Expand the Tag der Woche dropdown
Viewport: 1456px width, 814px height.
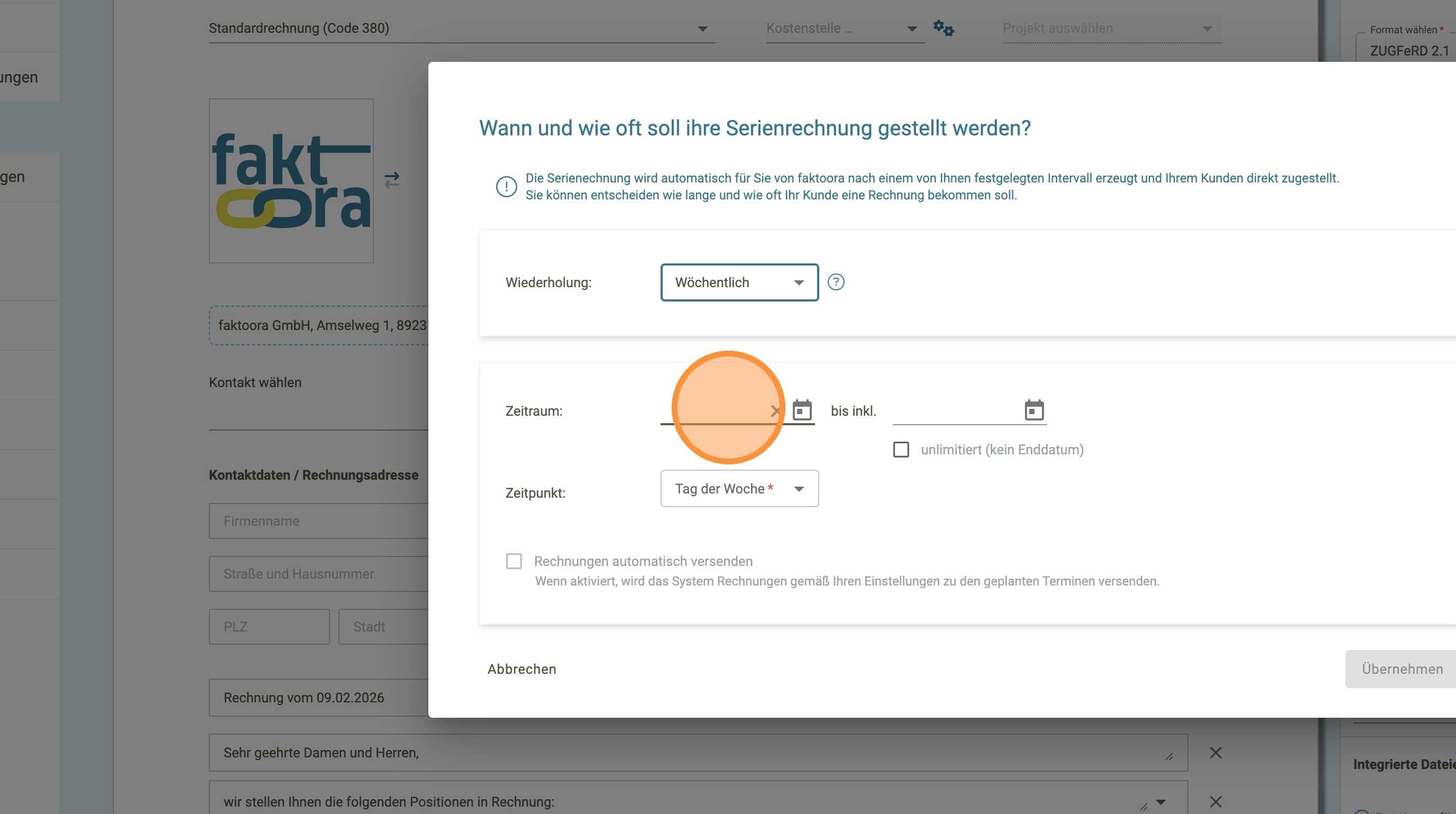tap(739, 489)
